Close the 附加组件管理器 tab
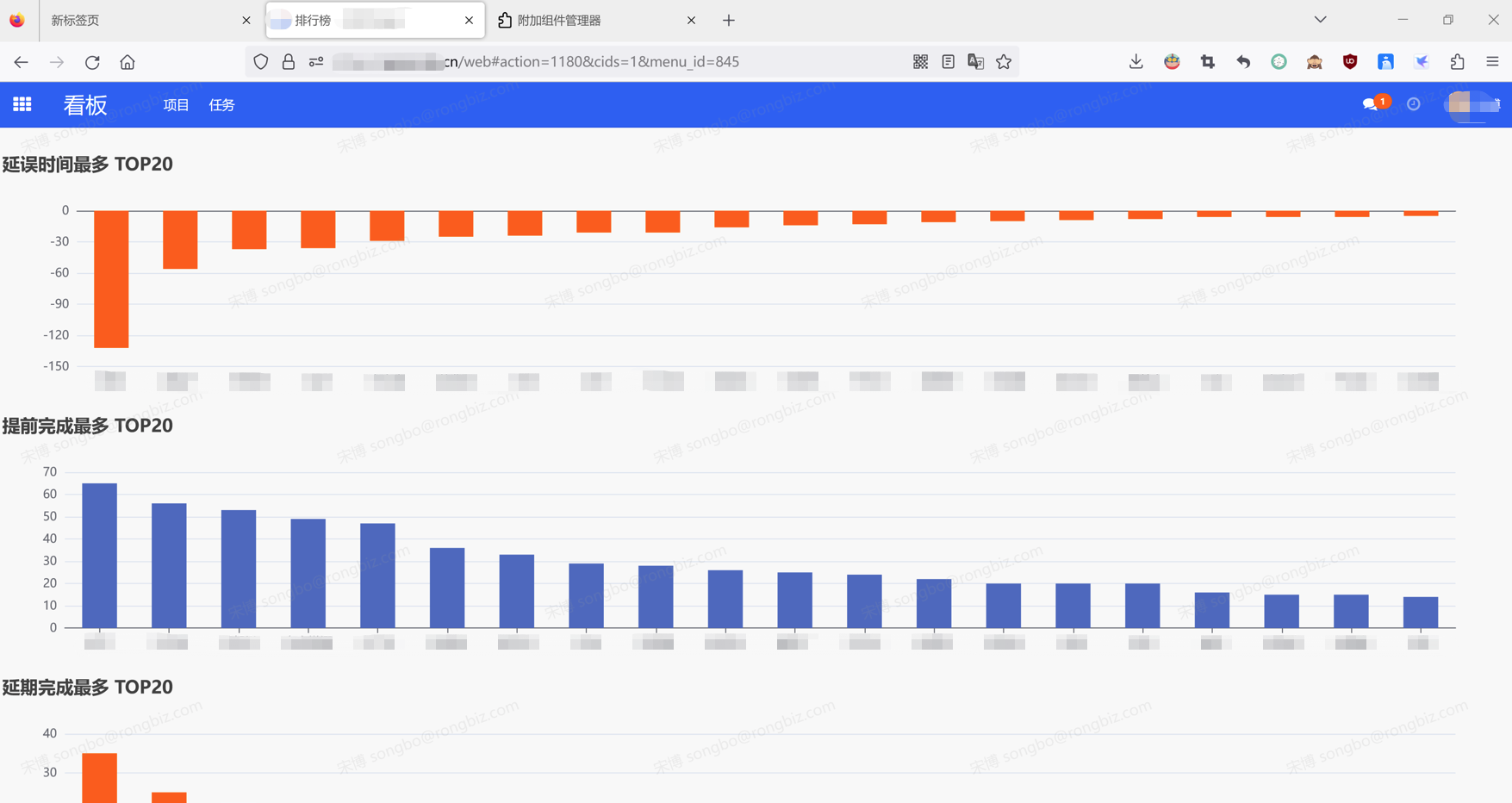The image size is (1512, 803). pos(691,20)
